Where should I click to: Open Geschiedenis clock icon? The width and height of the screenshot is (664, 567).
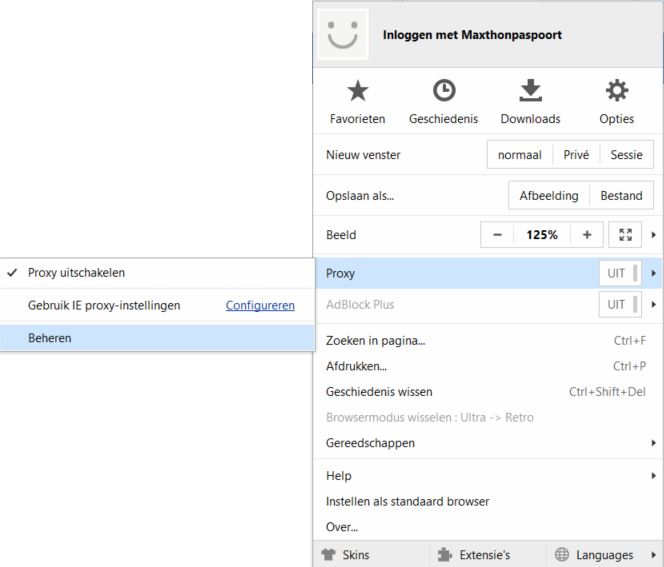444,91
